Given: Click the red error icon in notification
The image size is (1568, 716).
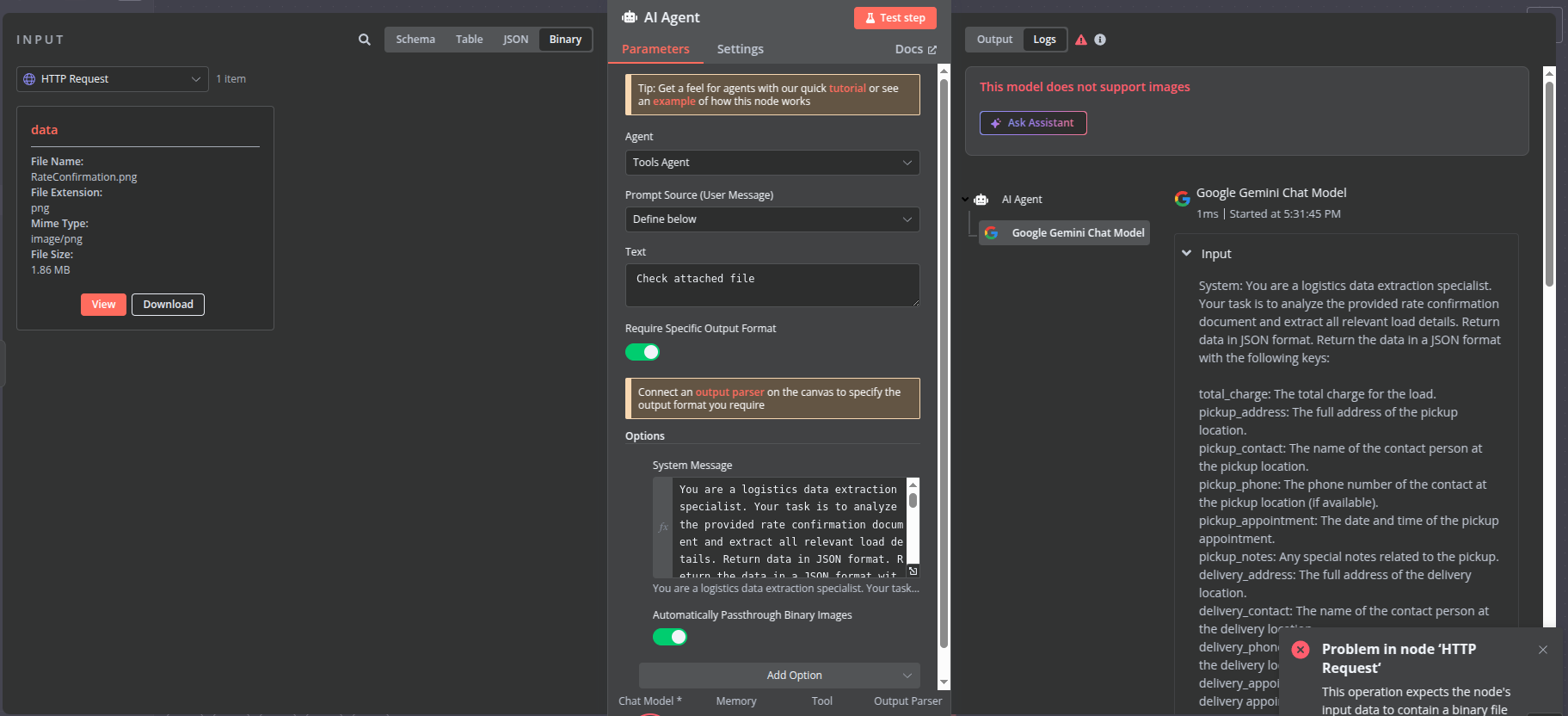Looking at the screenshot, I should tap(1301, 650).
